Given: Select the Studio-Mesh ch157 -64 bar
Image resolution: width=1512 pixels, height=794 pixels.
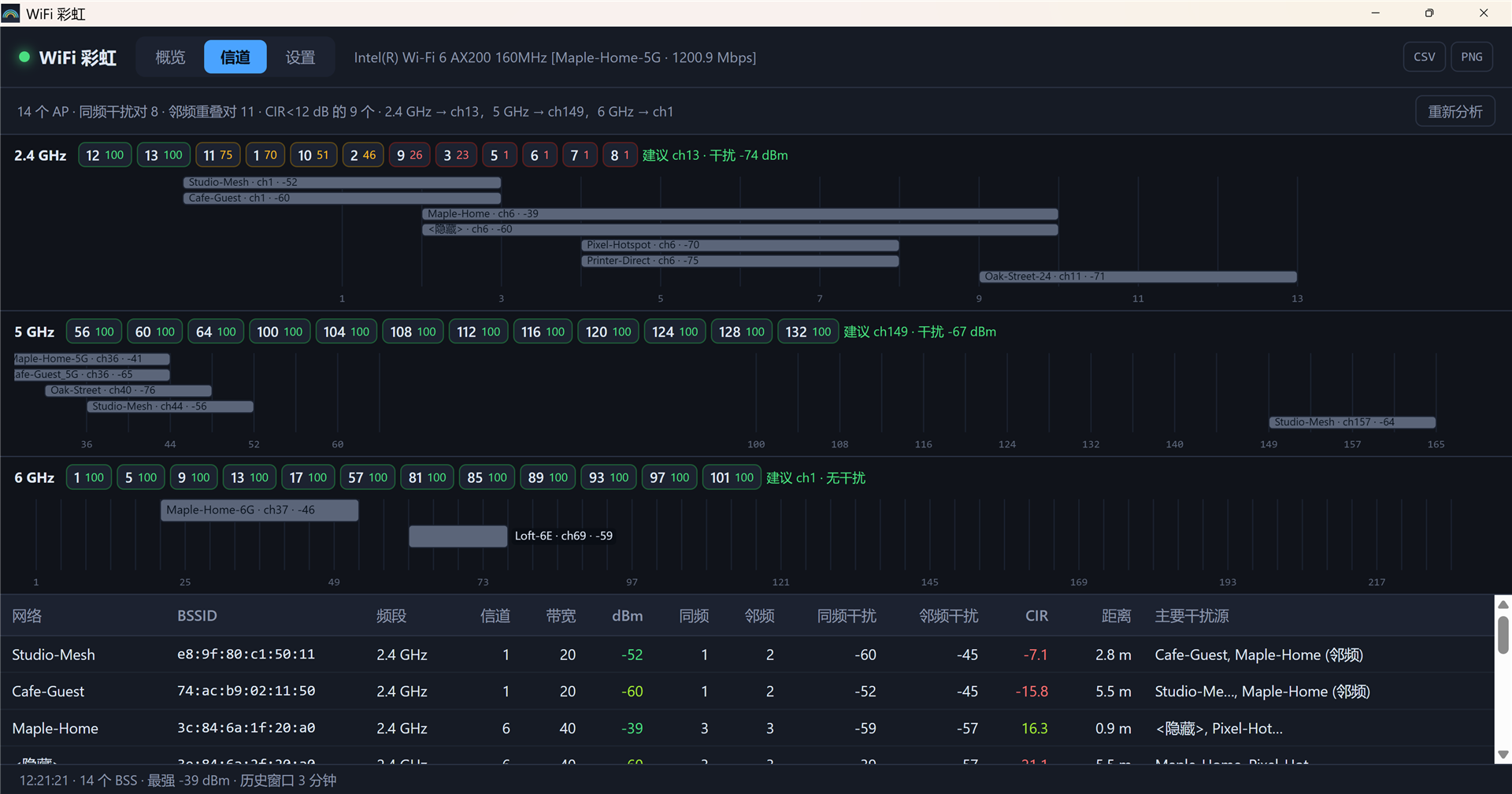Looking at the screenshot, I should pyautogui.click(x=1352, y=422).
